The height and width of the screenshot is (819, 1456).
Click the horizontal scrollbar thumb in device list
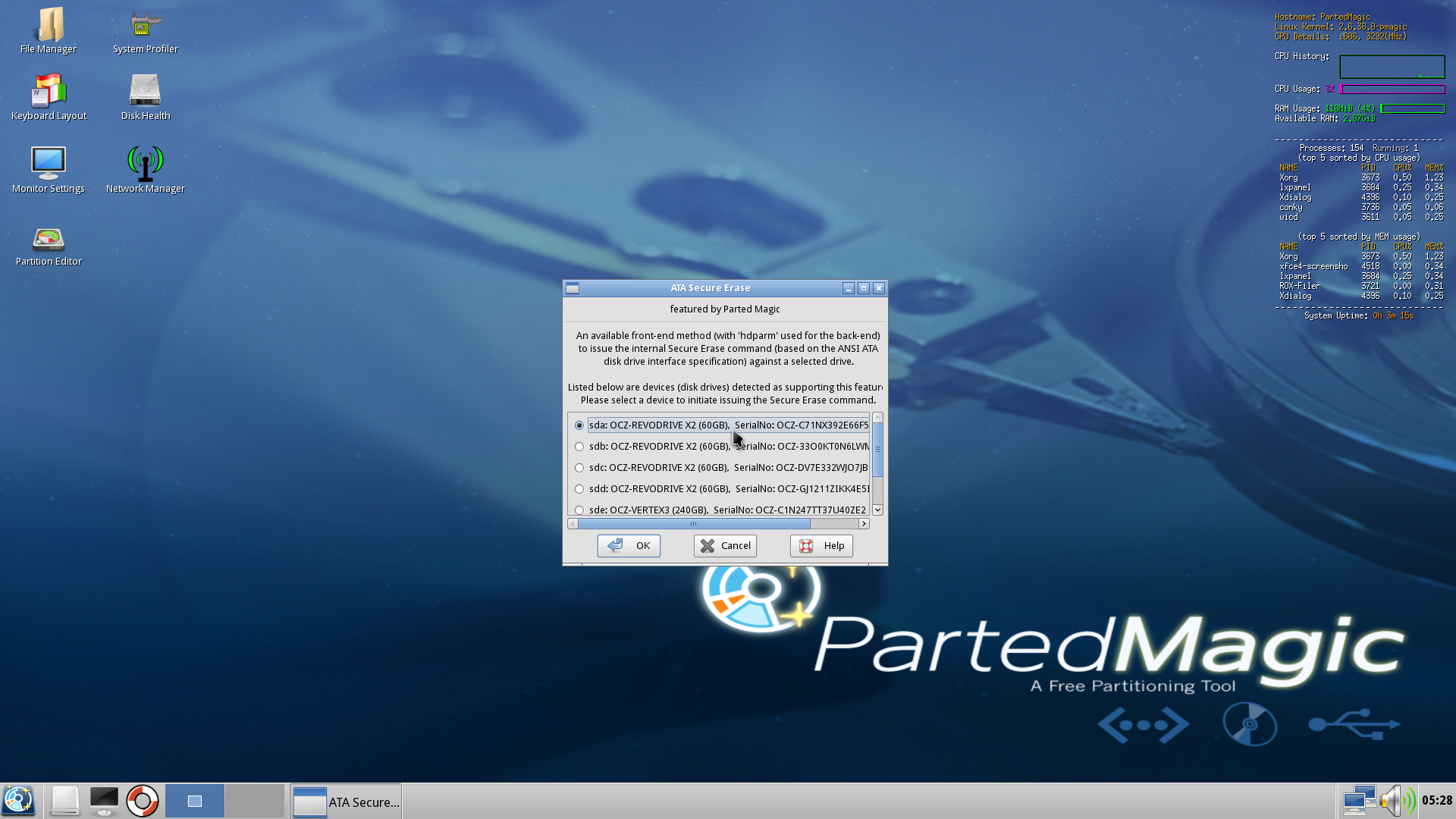tap(694, 524)
